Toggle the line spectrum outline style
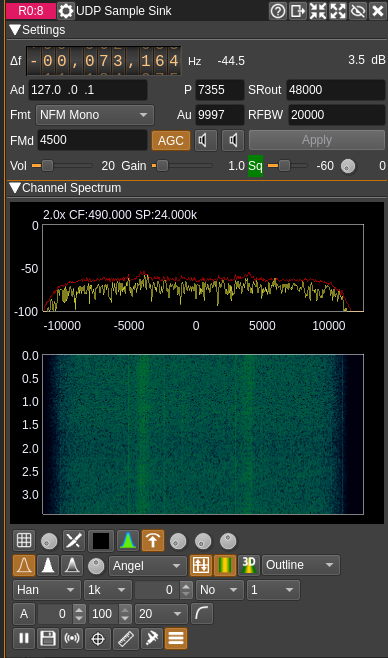Image resolution: width=388 pixels, height=658 pixels. [24, 565]
